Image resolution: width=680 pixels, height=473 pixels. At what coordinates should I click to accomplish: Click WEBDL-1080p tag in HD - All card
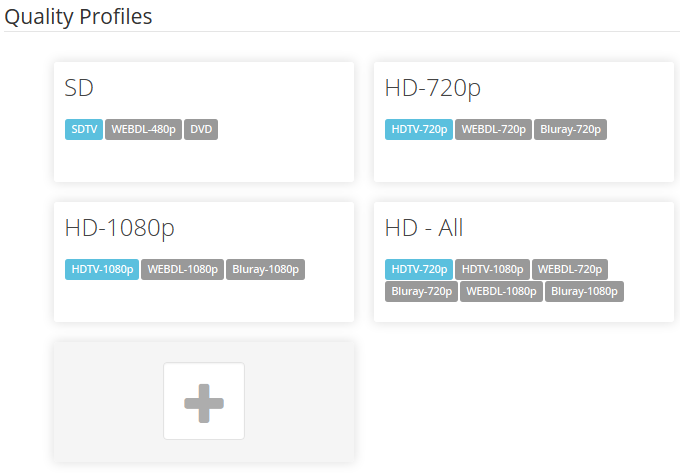tap(501, 291)
